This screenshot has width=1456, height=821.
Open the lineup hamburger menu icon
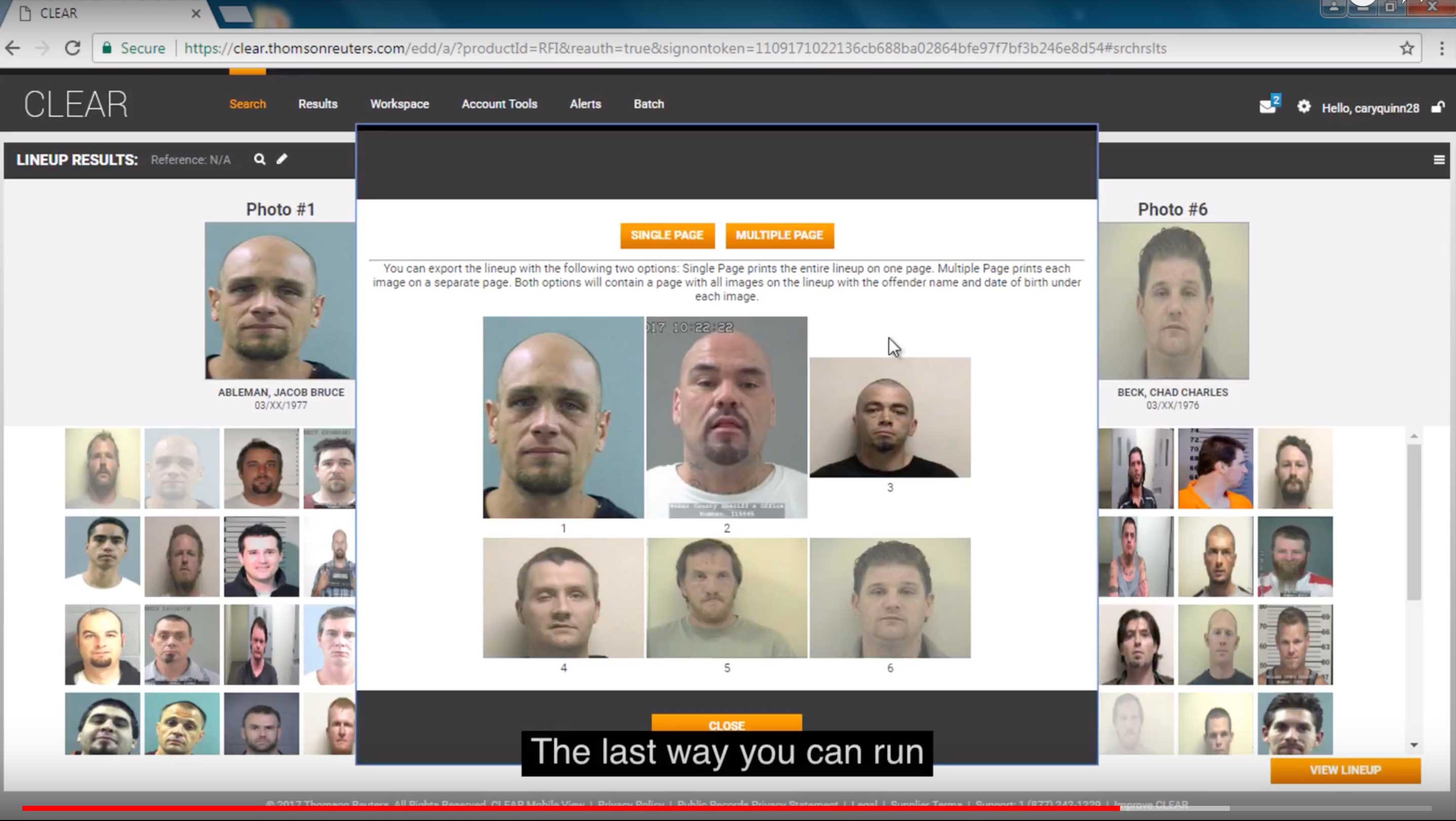click(1439, 160)
